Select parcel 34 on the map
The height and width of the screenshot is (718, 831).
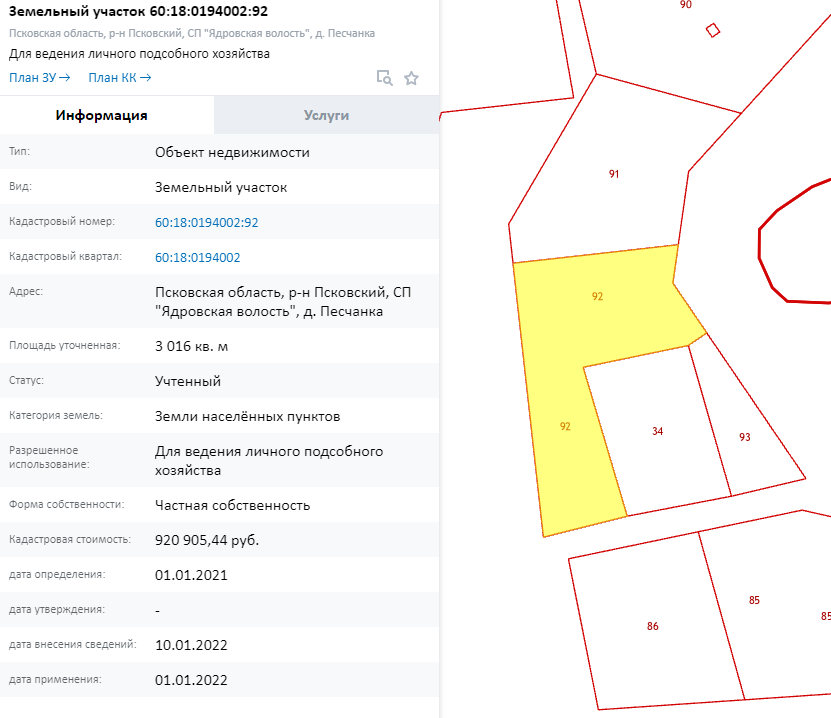657,431
